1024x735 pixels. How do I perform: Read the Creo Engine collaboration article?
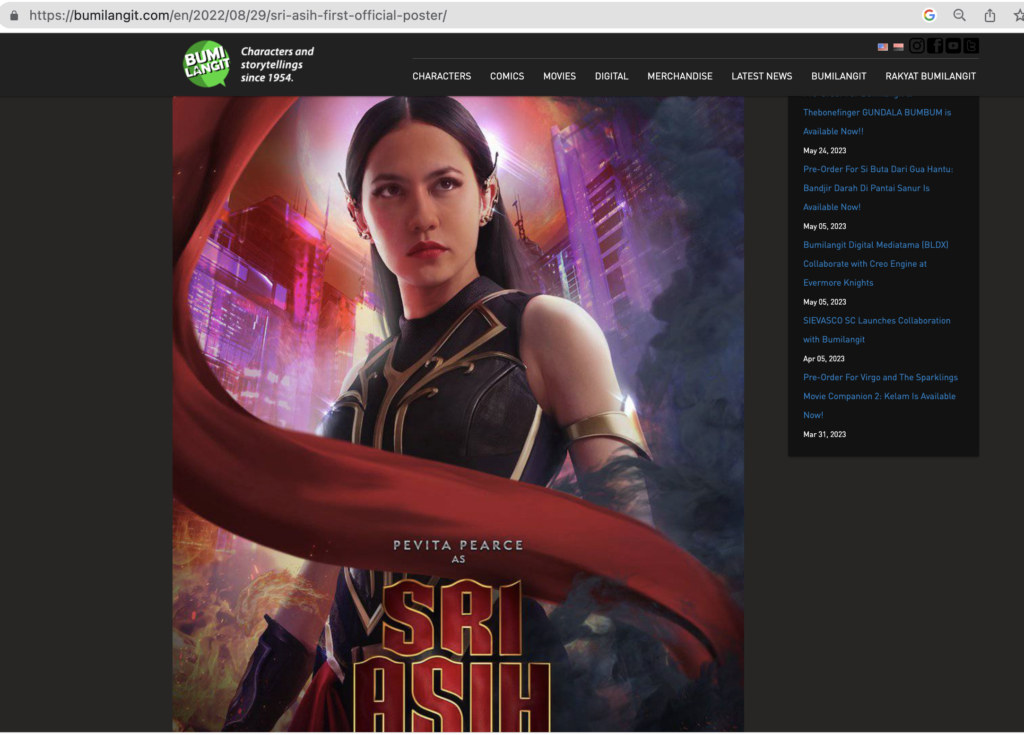pyautogui.click(x=876, y=264)
